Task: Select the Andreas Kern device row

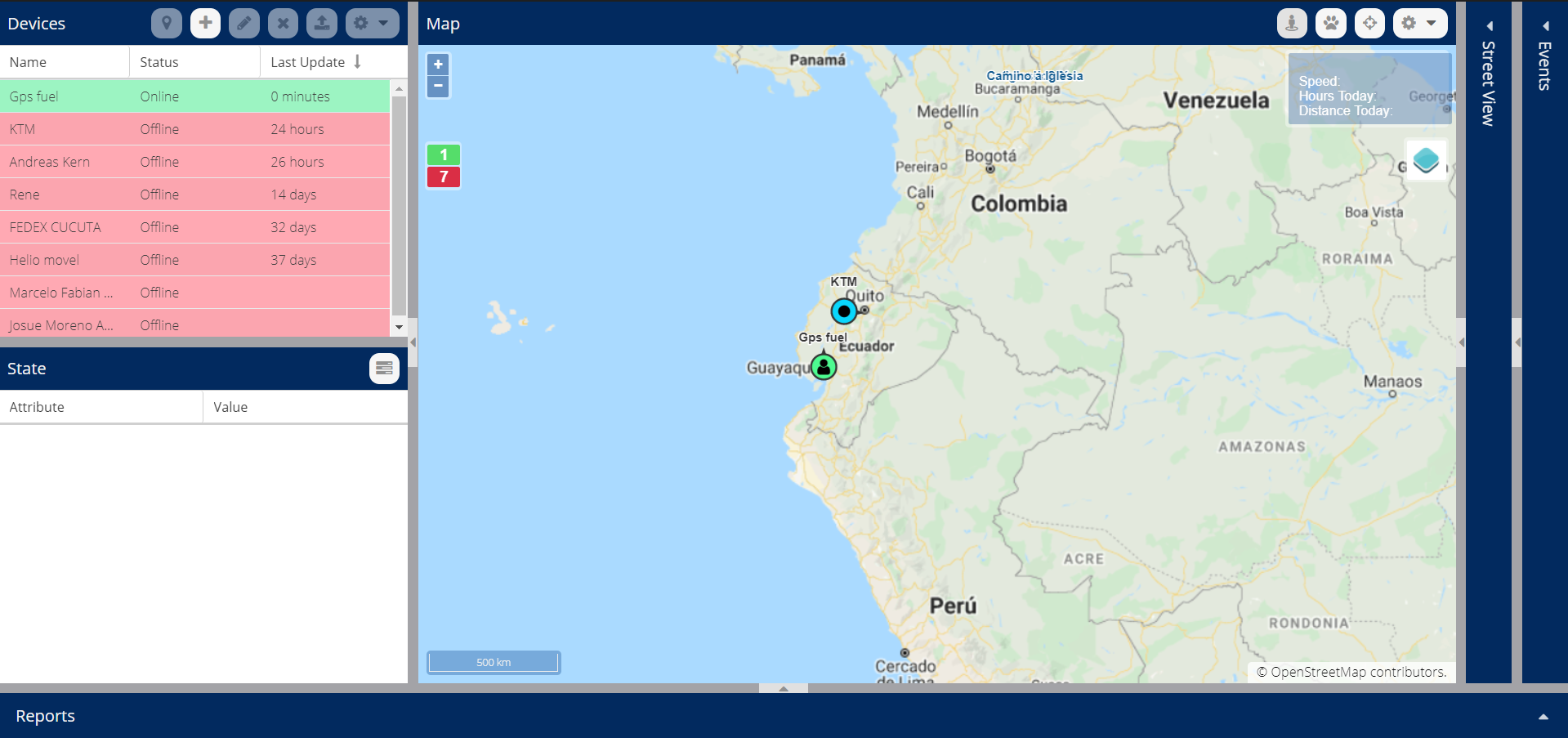Action: pyautogui.click(x=194, y=162)
